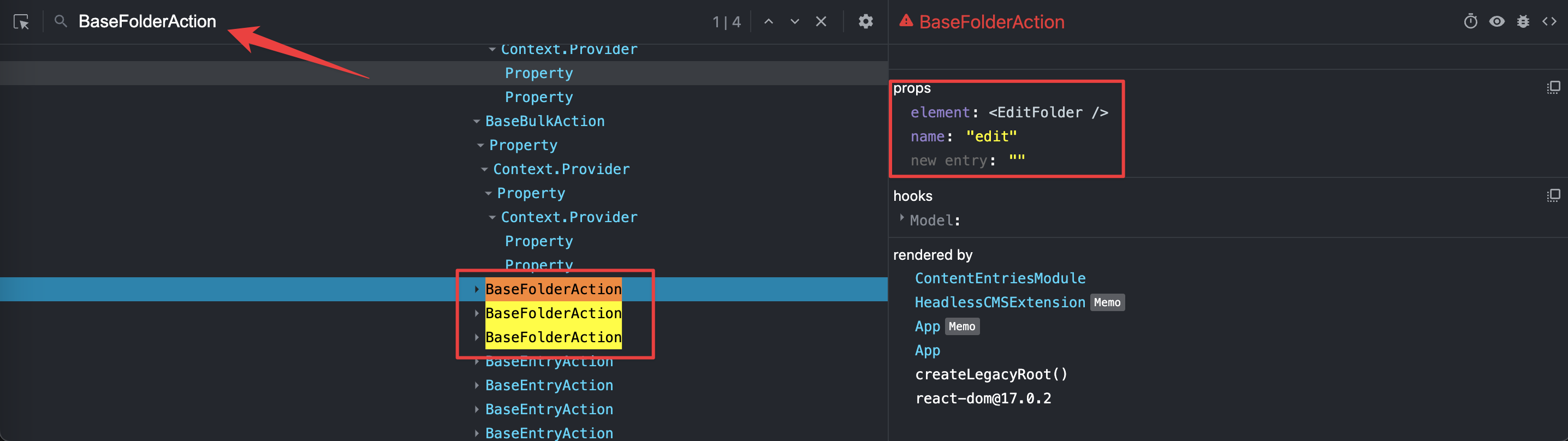Open HeadlessCMSExtension in rendered by list

pyautogui.click(x=1000, y=302)
